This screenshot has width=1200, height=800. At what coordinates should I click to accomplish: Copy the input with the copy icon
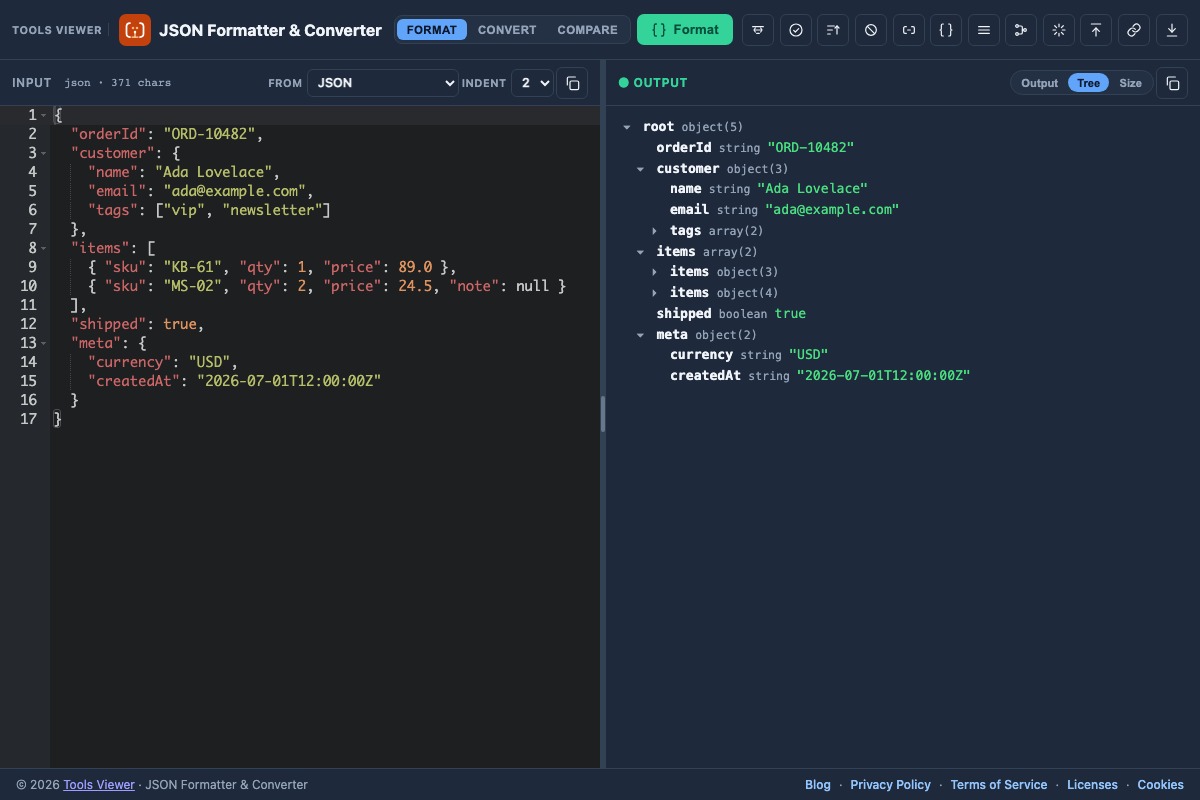(573, 83)
